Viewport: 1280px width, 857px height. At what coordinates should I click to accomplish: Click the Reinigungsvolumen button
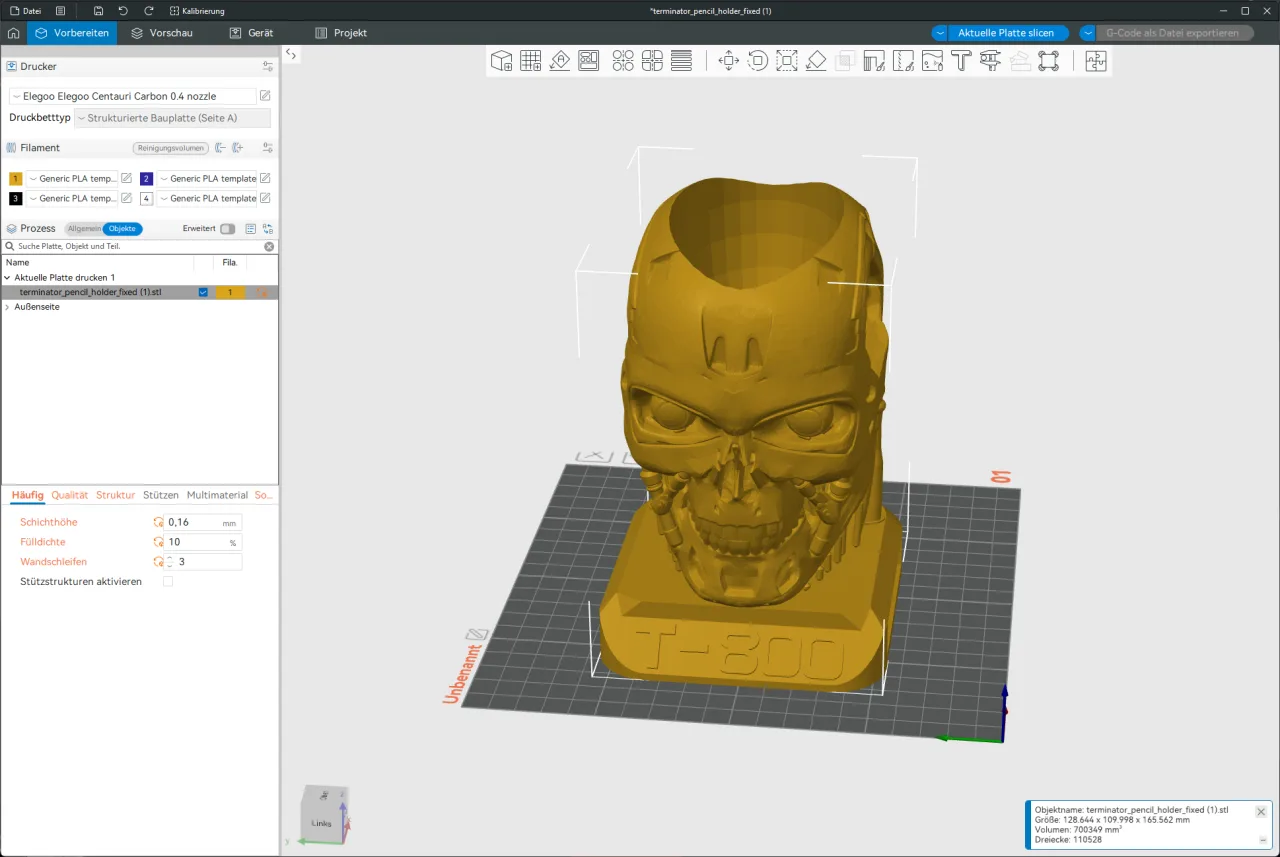(170, 148)
